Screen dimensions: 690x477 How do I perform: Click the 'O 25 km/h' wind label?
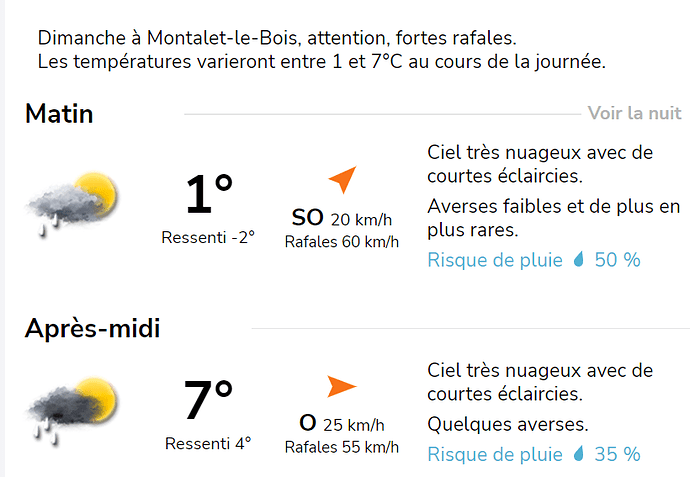point(342,424)
